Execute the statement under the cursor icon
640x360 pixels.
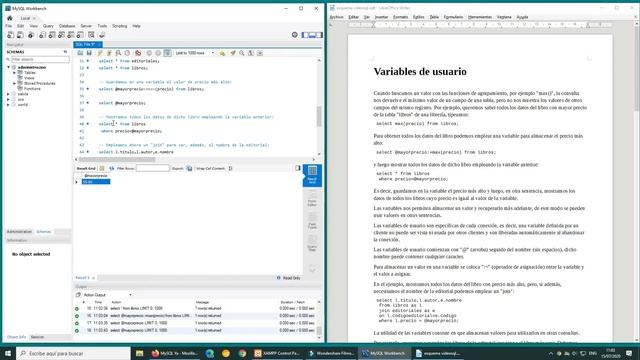109,53
